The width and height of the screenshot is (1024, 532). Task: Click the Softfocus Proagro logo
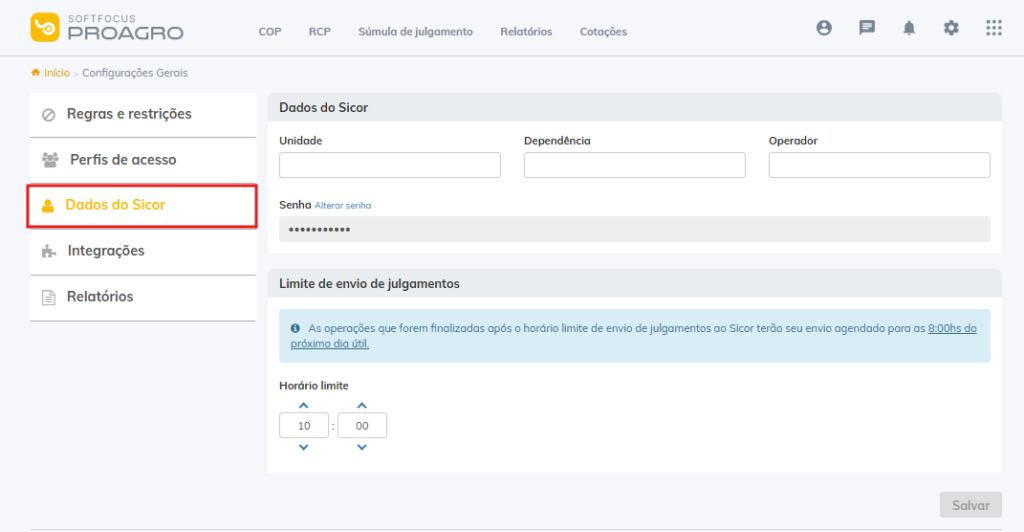tap(107, 27)
